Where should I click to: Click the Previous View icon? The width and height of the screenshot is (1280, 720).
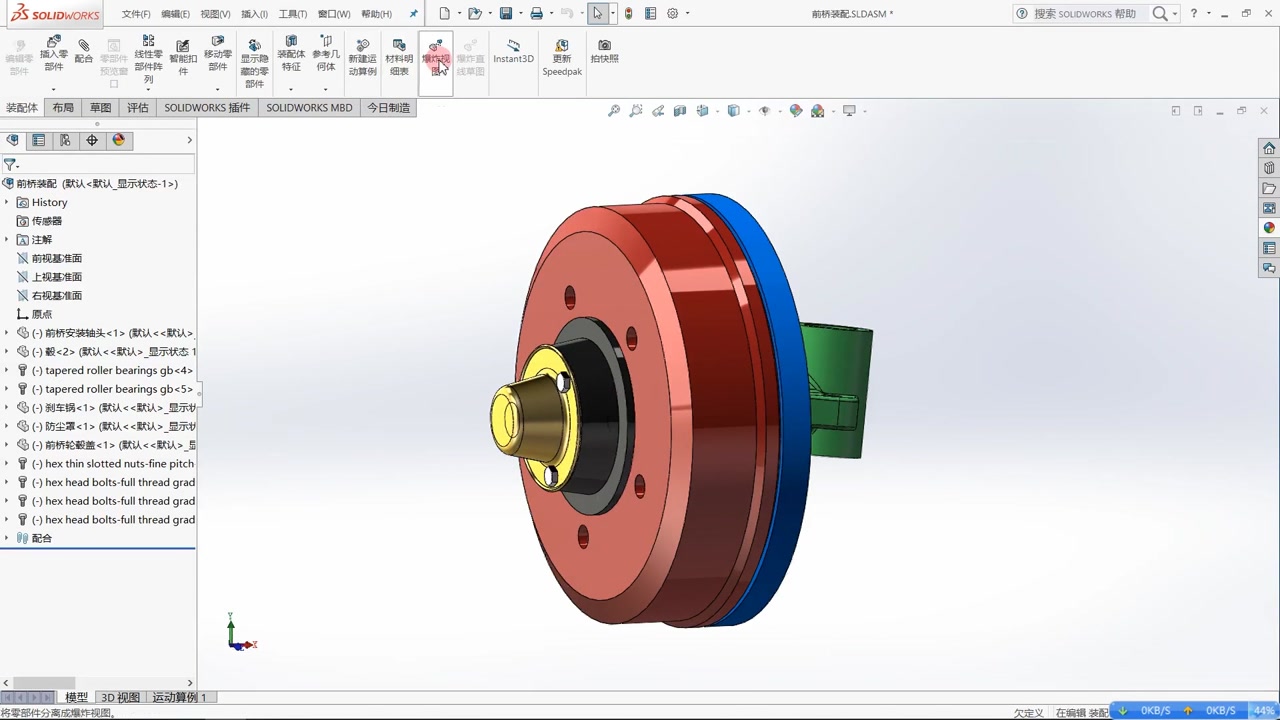658,111
